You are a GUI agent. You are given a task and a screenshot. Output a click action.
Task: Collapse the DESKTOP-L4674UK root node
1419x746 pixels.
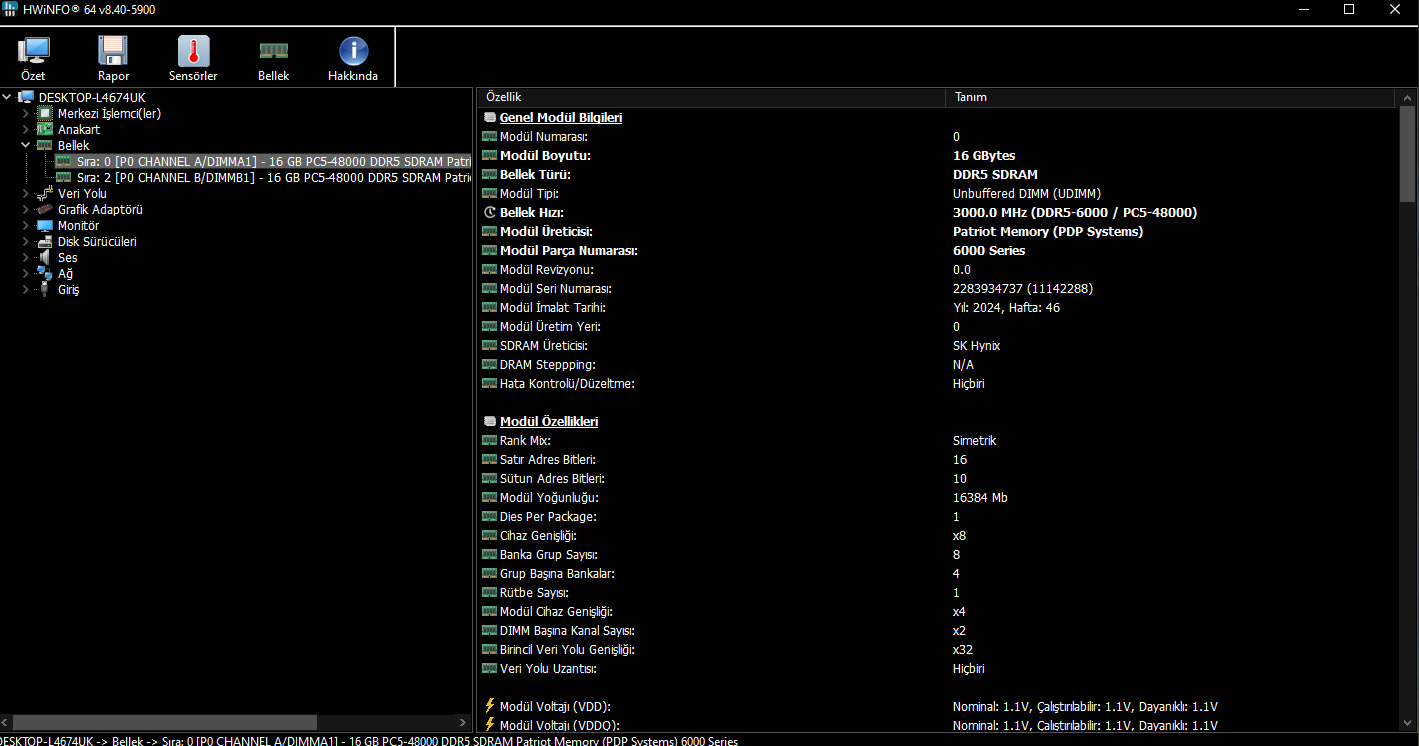[x=8, y=97]
